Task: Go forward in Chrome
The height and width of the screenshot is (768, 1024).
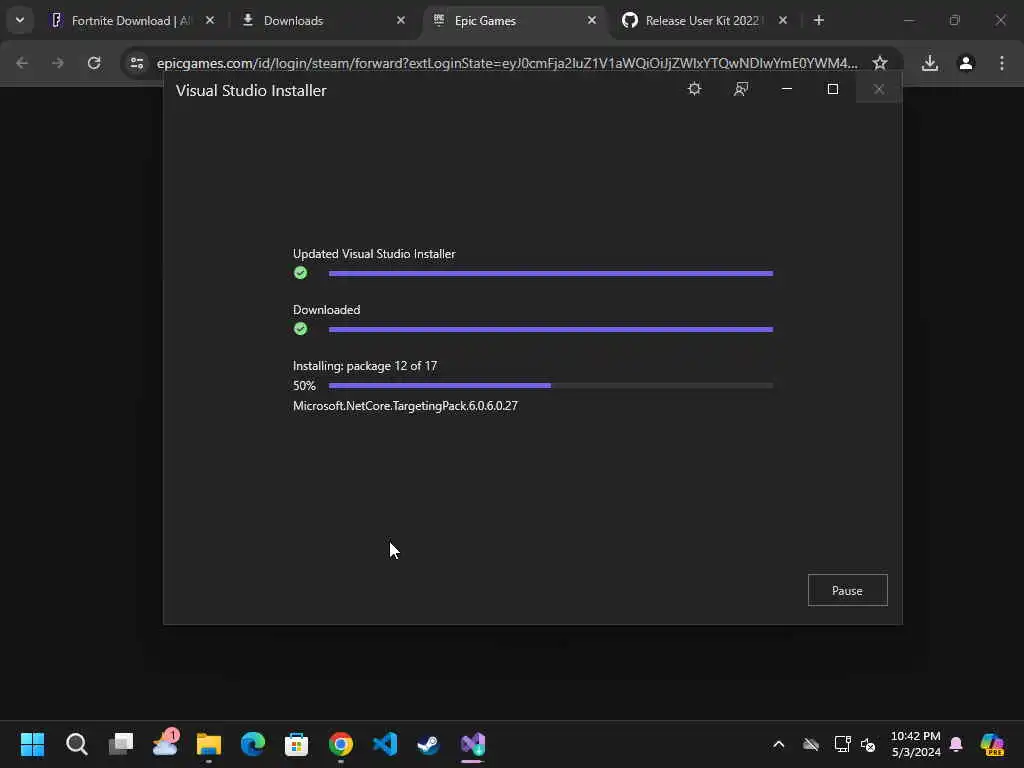Action: pos(57,63)
